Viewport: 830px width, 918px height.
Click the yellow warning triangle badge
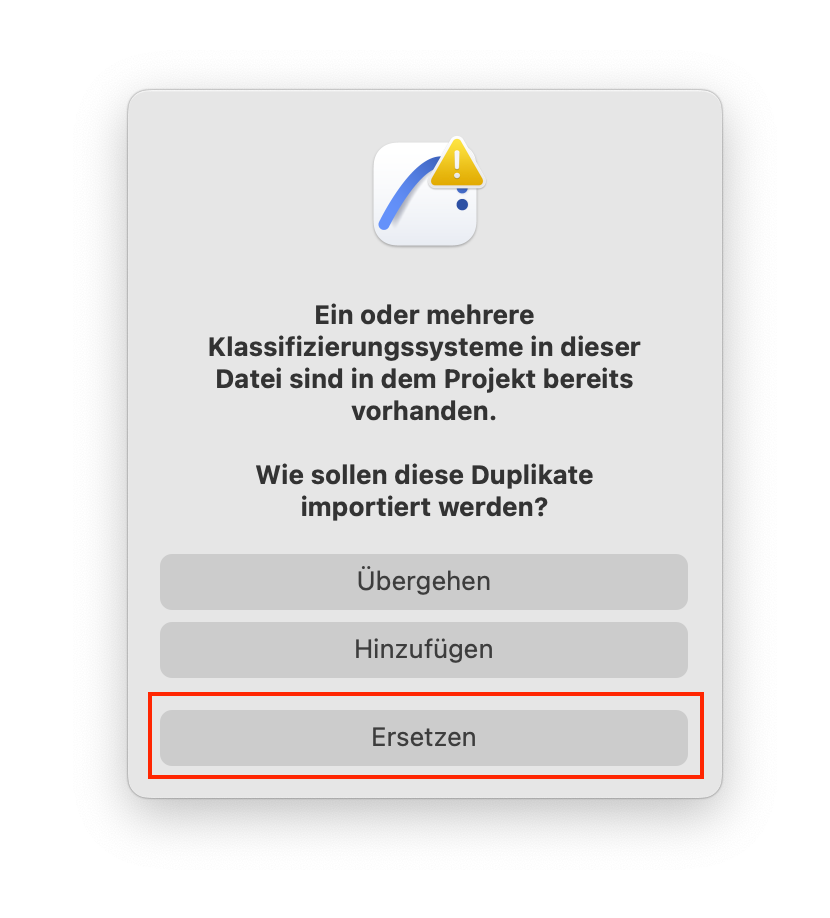457,164
